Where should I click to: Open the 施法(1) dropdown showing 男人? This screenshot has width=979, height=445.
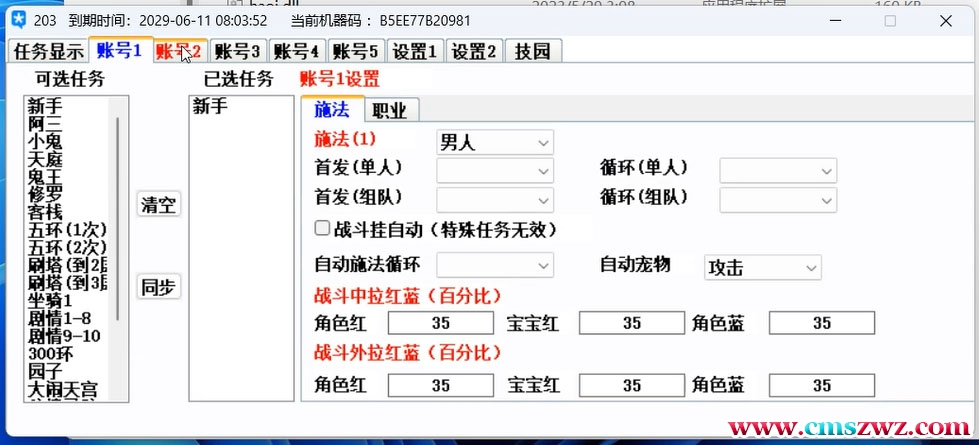pyautogui.click(x=495, y=142)
